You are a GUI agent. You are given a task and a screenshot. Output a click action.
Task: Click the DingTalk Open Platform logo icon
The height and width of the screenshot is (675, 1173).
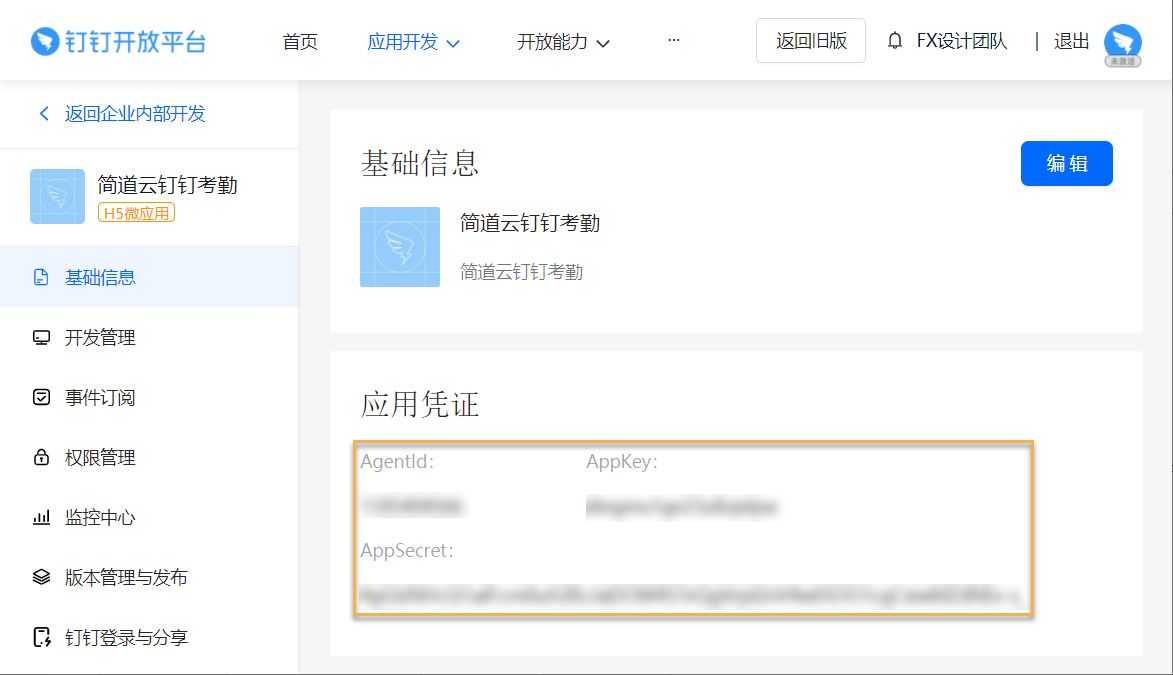coord(45,41)
